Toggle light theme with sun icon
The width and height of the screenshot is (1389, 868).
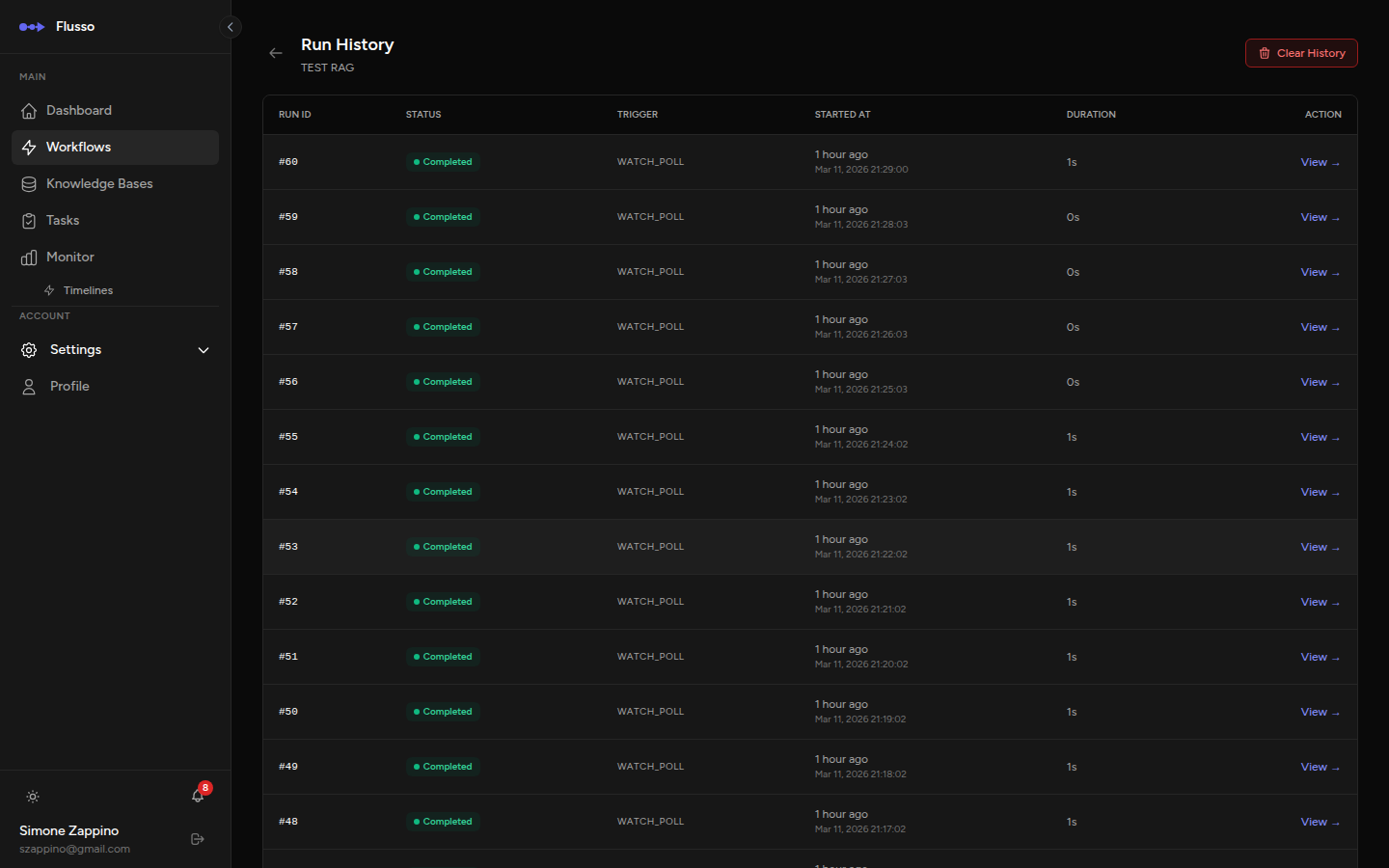click(x=33, y=797)
